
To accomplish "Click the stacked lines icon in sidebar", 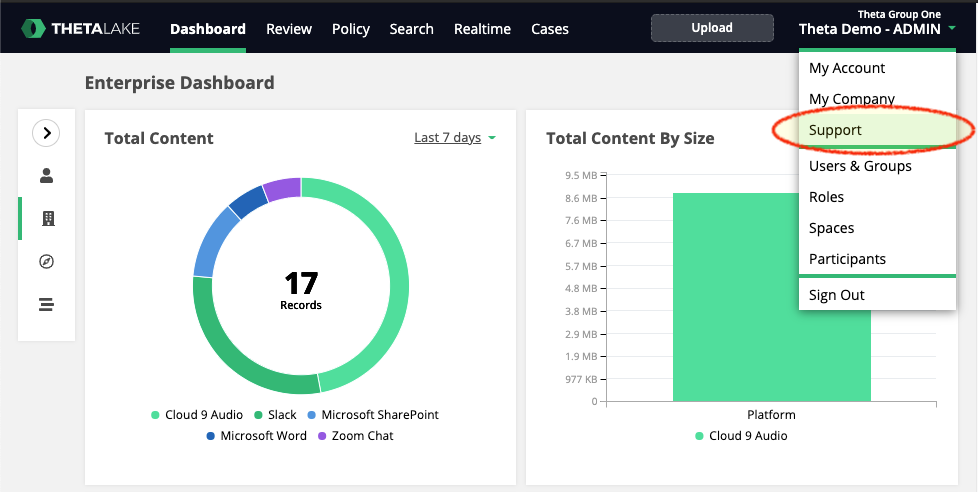I will click(x=46, y=304).
